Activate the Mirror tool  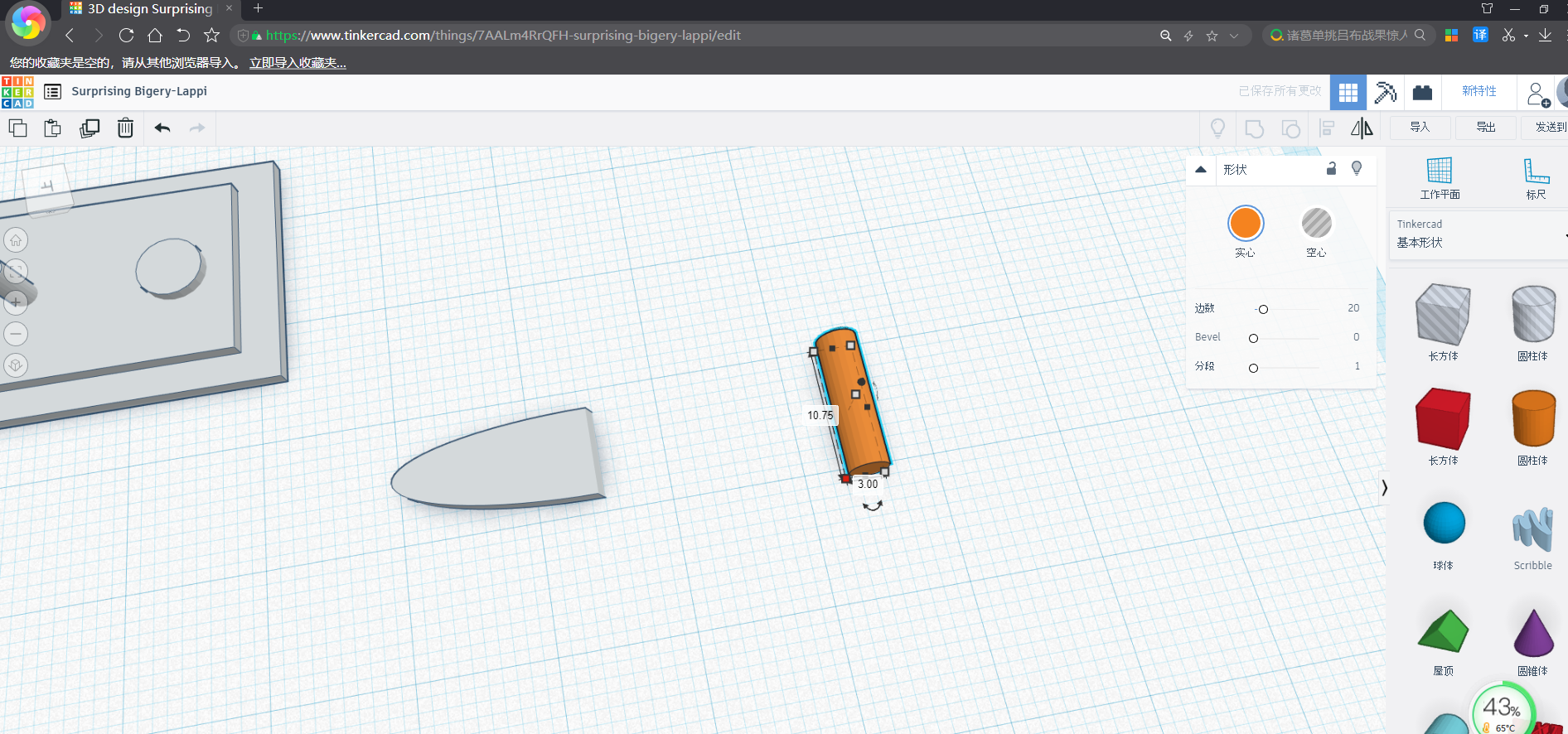1362,128
